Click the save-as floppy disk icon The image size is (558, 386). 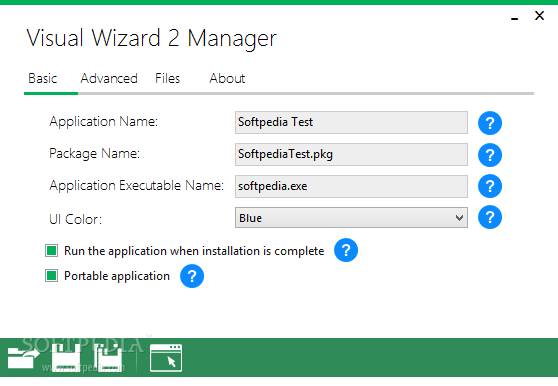click(108, 358)
